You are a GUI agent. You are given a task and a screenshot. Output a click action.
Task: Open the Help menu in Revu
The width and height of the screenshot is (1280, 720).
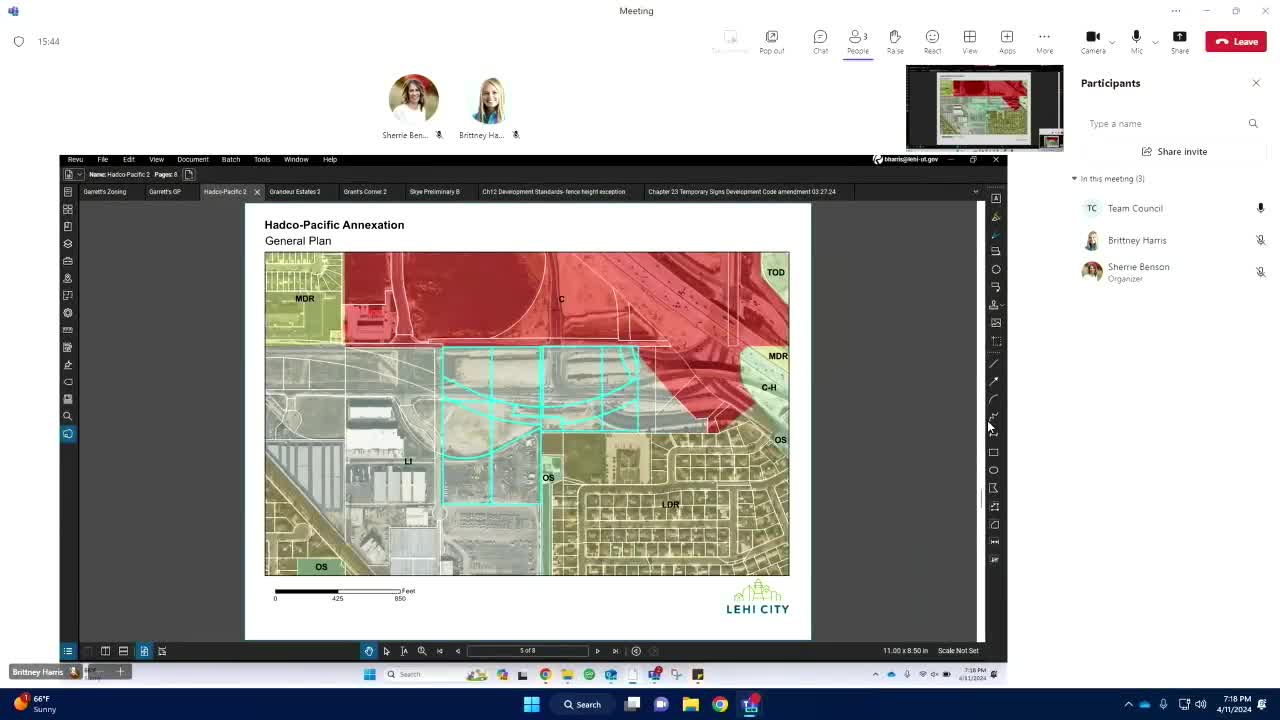[x=329, y=160]
